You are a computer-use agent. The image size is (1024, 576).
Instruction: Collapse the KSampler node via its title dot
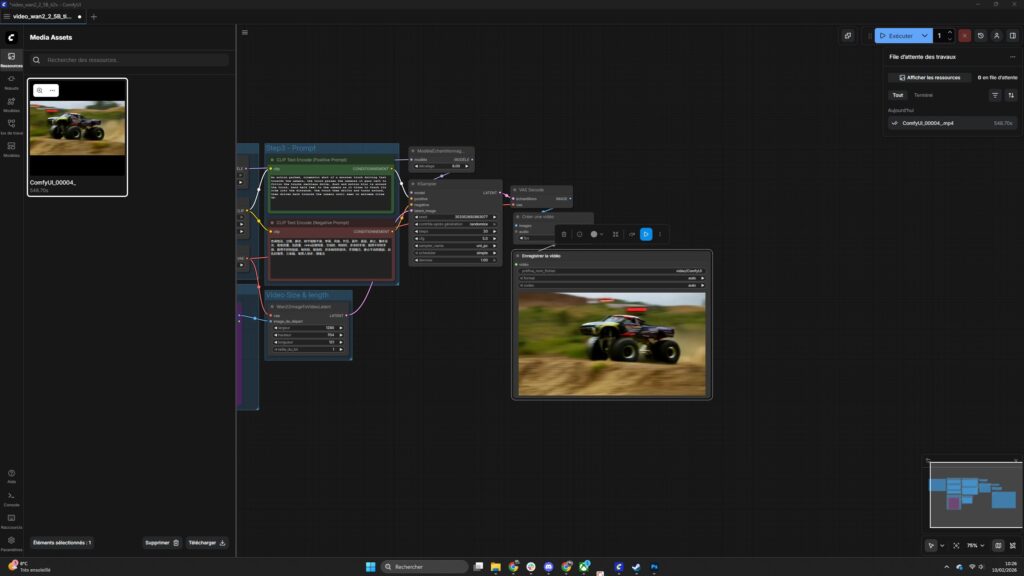point(414,183)
